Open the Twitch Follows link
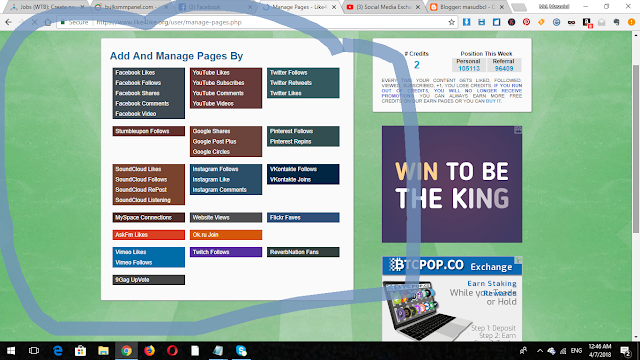Screen dimensions: 640x360 [211, 252]
